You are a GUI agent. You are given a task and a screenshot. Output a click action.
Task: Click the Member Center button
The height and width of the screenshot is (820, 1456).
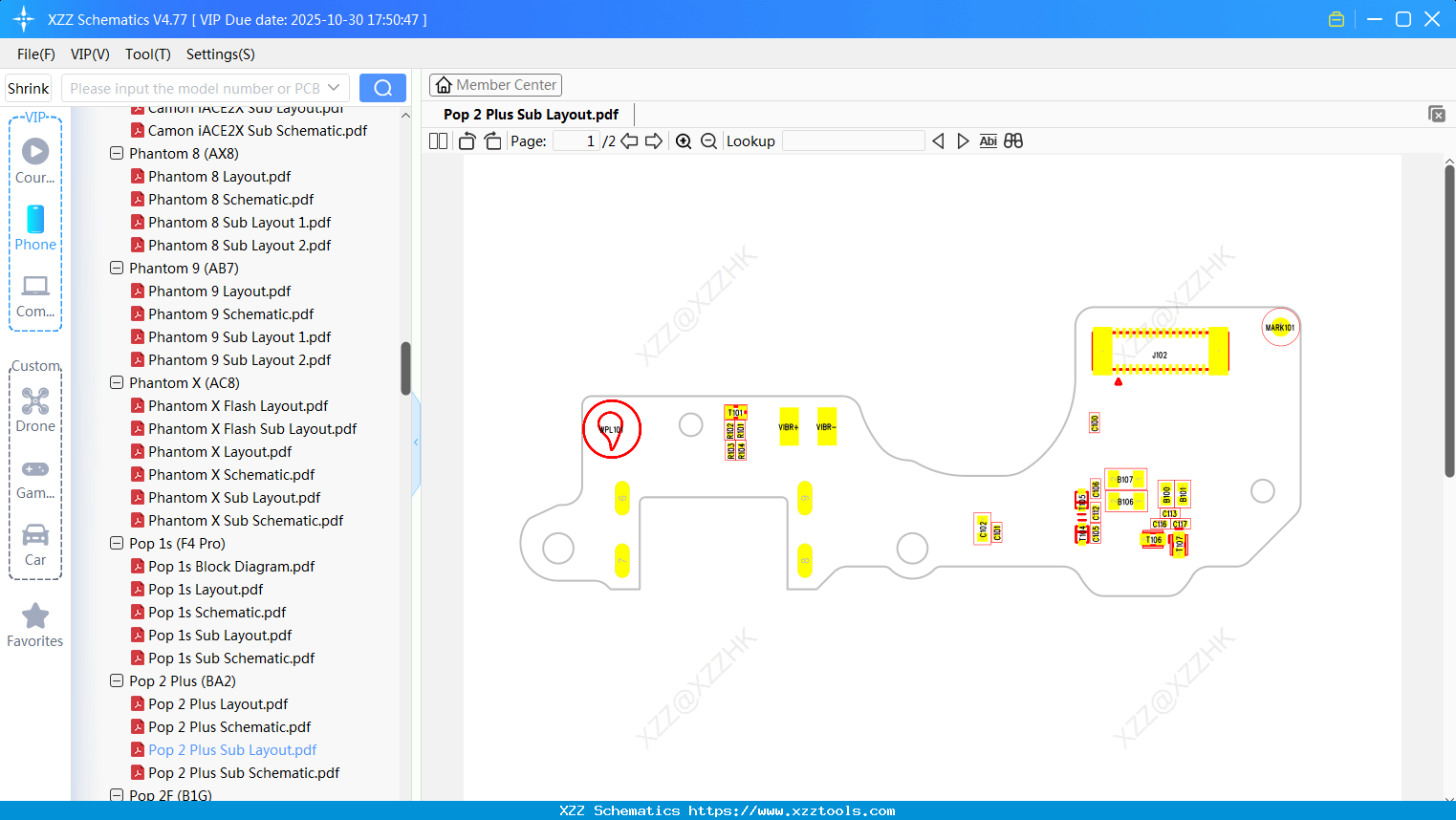pyautogui.click(x=495, y=85)
